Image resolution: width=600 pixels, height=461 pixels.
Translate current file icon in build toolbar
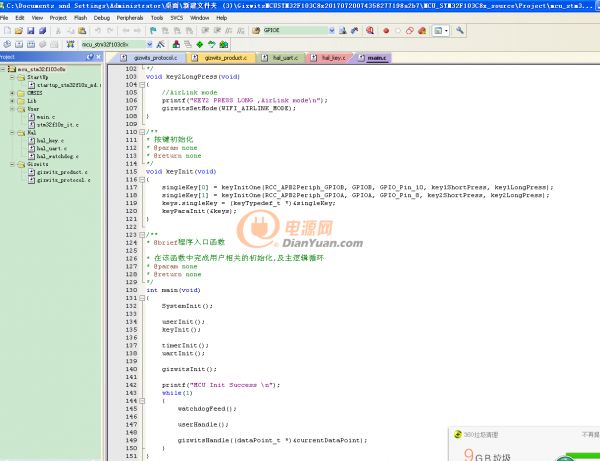7,44
